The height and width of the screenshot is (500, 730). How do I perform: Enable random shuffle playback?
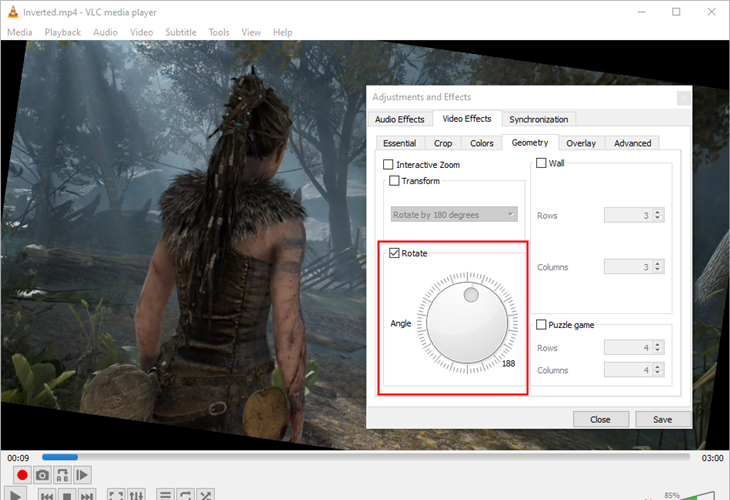(x=205, y=495)
